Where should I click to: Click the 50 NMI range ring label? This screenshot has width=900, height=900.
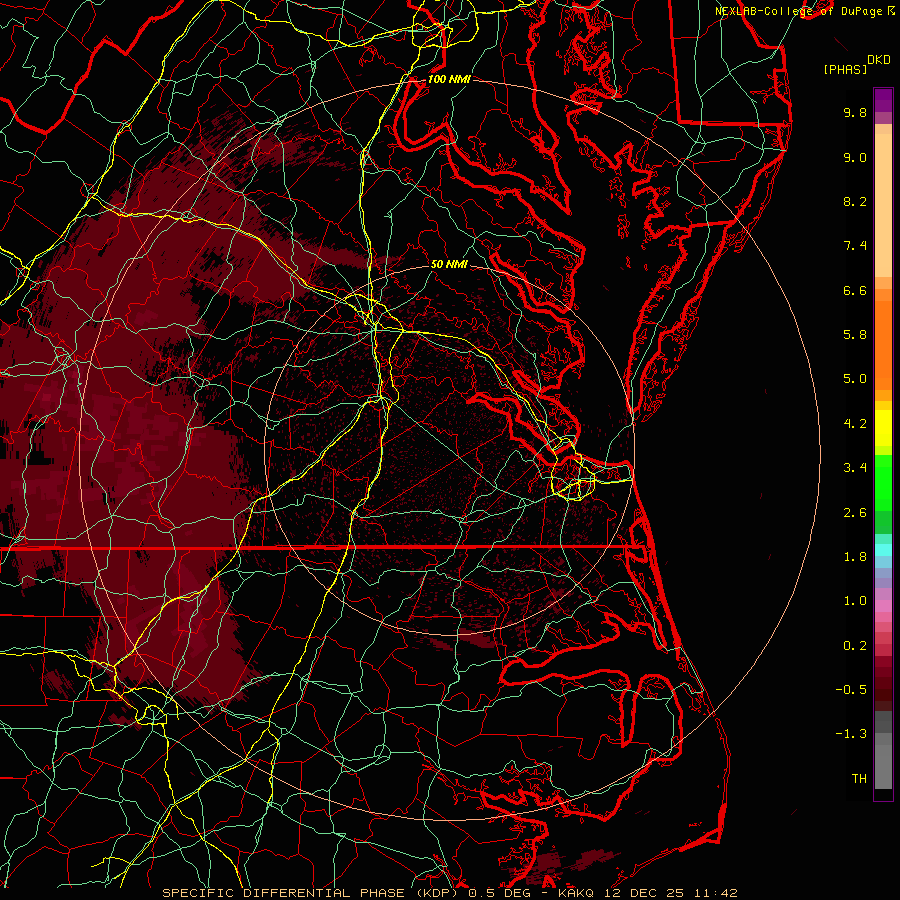[449, 264]
